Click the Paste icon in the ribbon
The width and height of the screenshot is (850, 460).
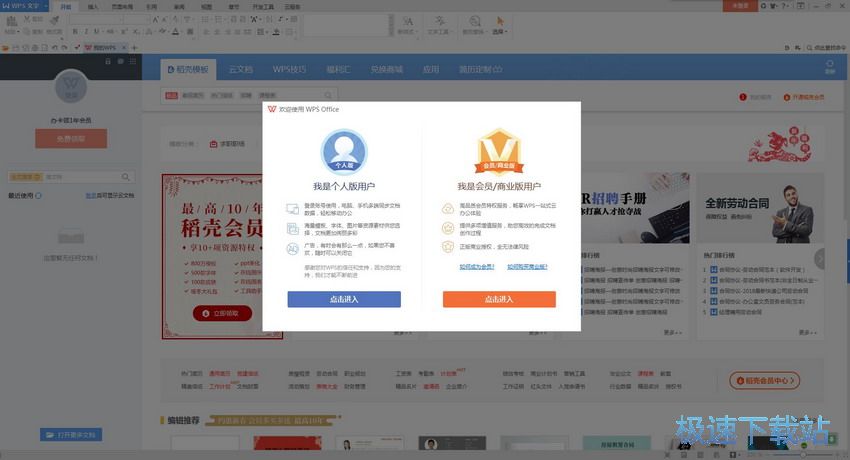[11, 21]
